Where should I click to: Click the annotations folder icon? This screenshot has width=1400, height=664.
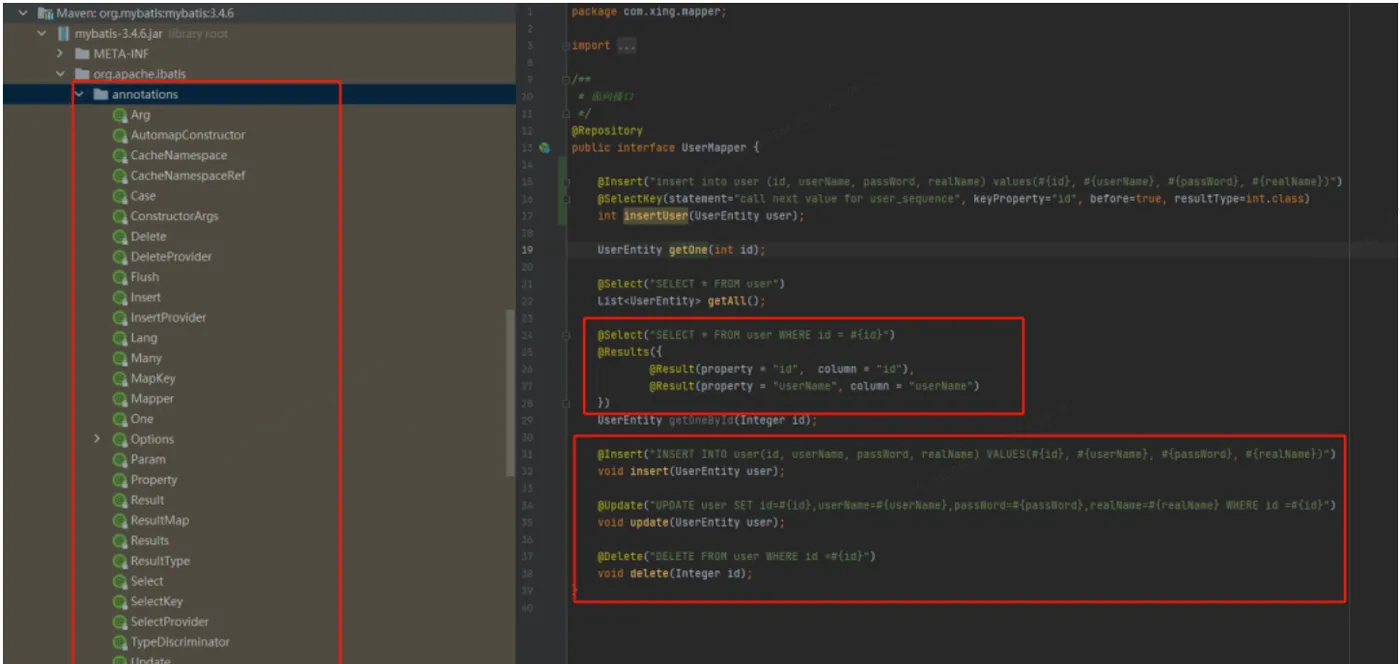pos(100,94)
